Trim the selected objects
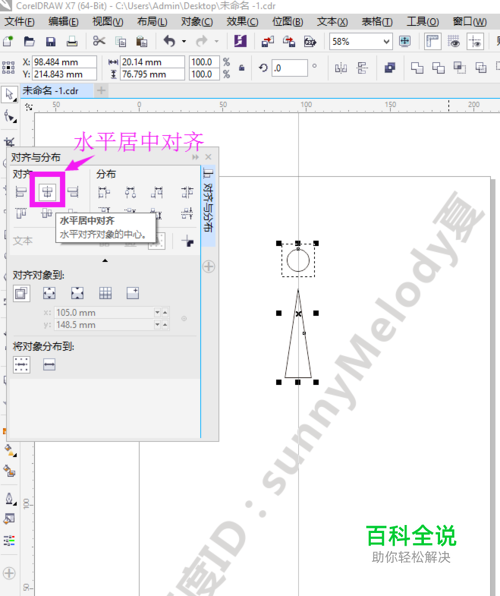Screen dimensions: 500x596 438,68
